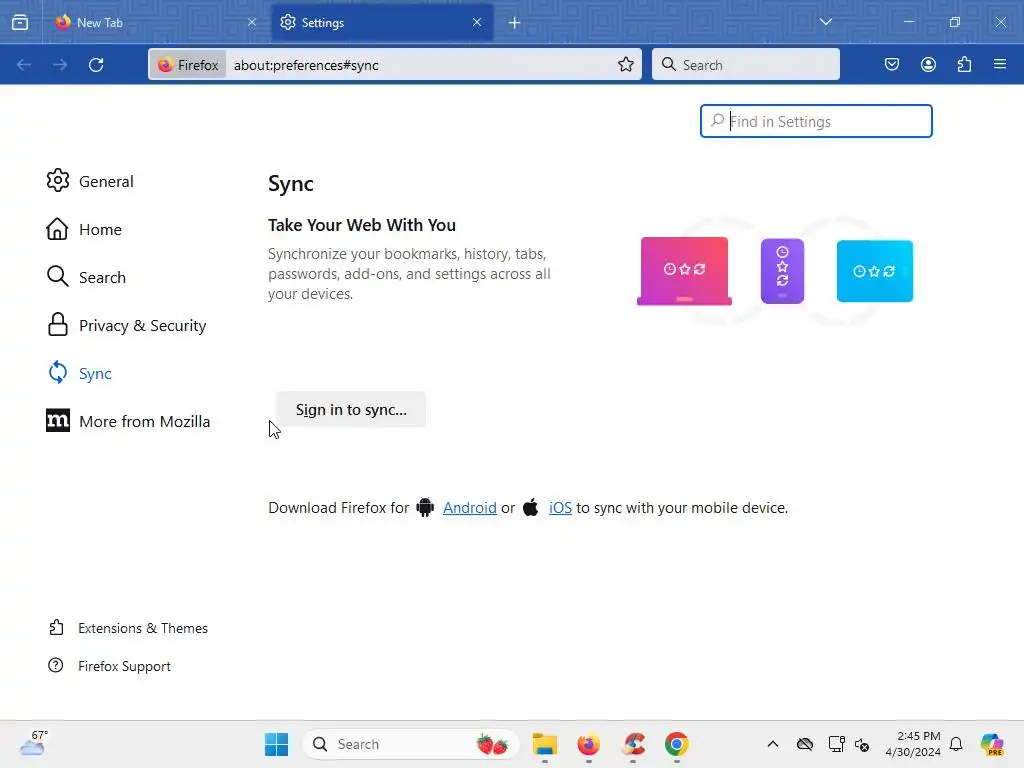Switch to the Settings tab
Screen dimensions: 1024x768
(382, 22)
